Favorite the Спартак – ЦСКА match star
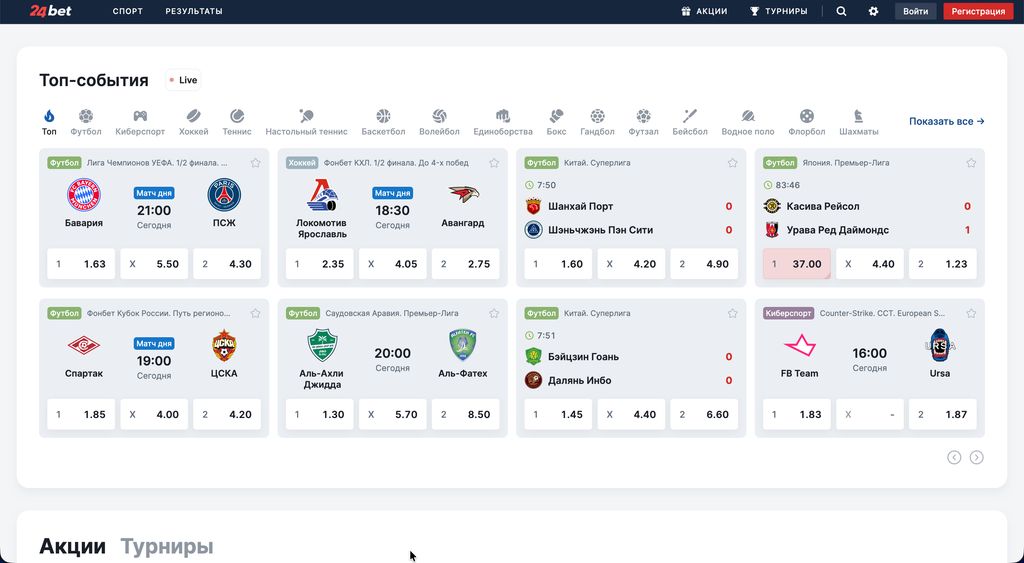The image size is (1024, 563). point(255,314)
